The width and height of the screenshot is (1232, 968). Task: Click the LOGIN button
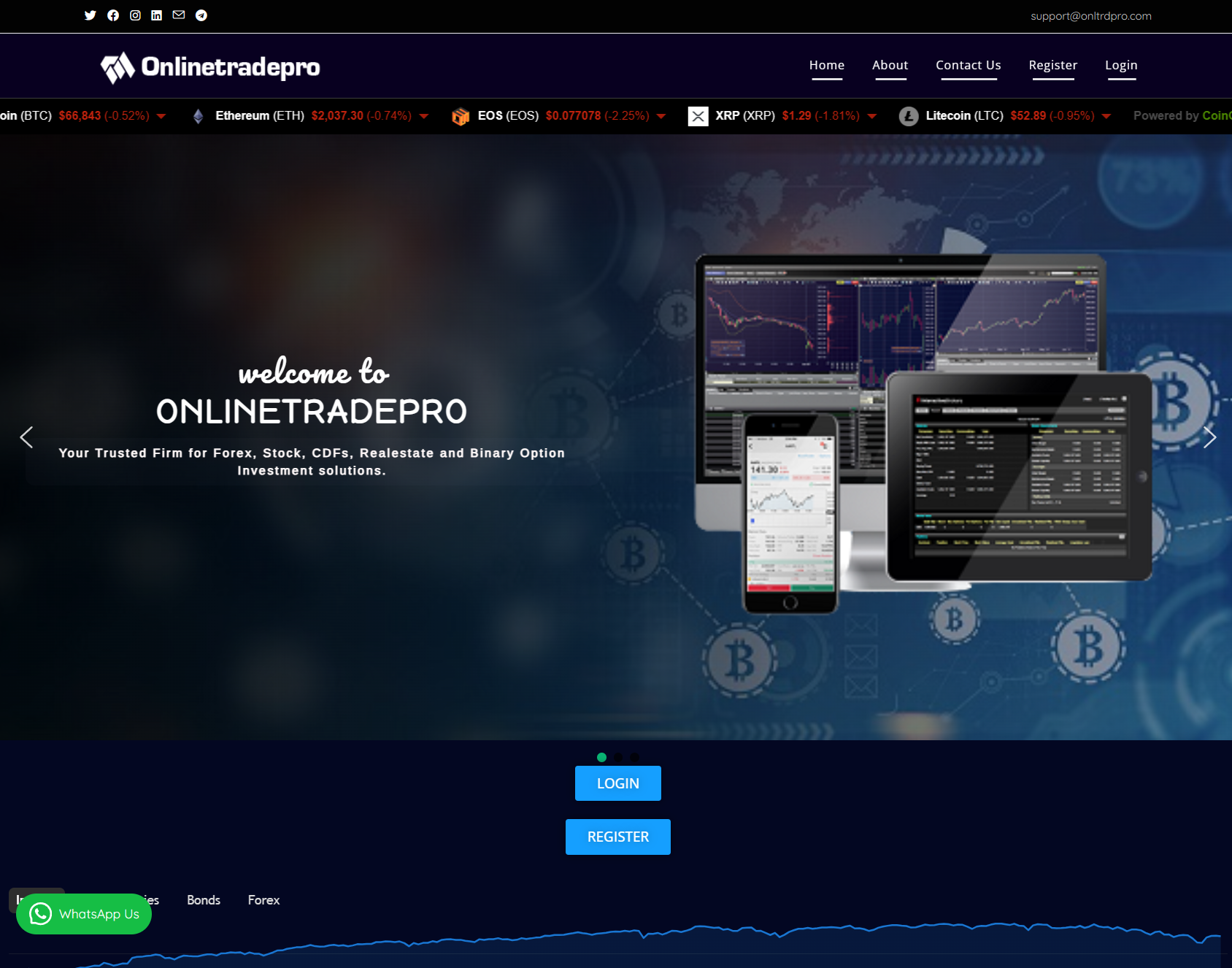[617, 783]
